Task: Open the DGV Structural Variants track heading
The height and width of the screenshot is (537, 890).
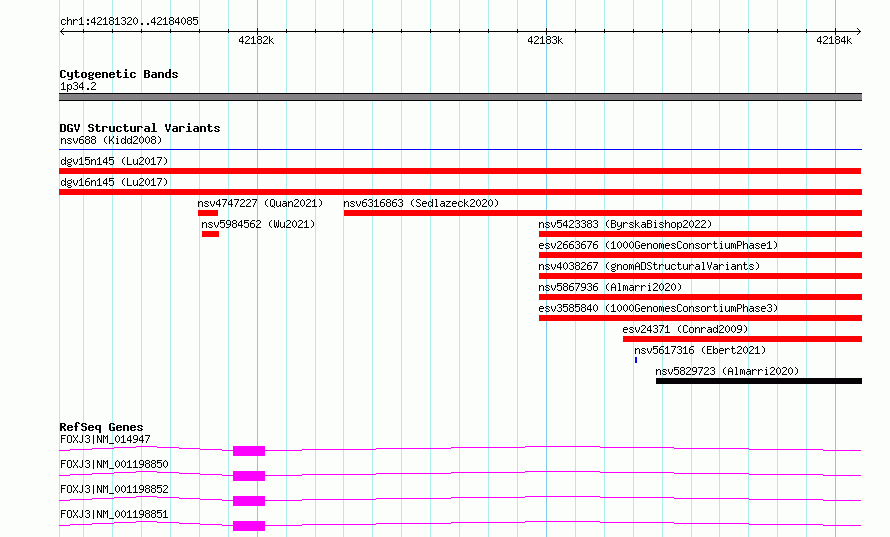Action: (x=140, y=128)
